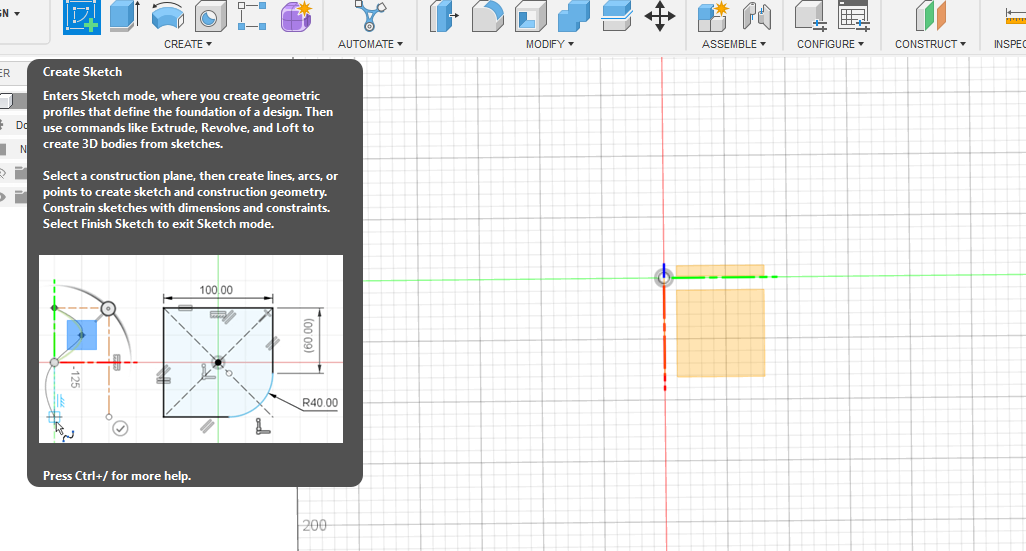Select the Press Pull tool
The width and height of the screenshot is (1026, 551).
(444, 16)
